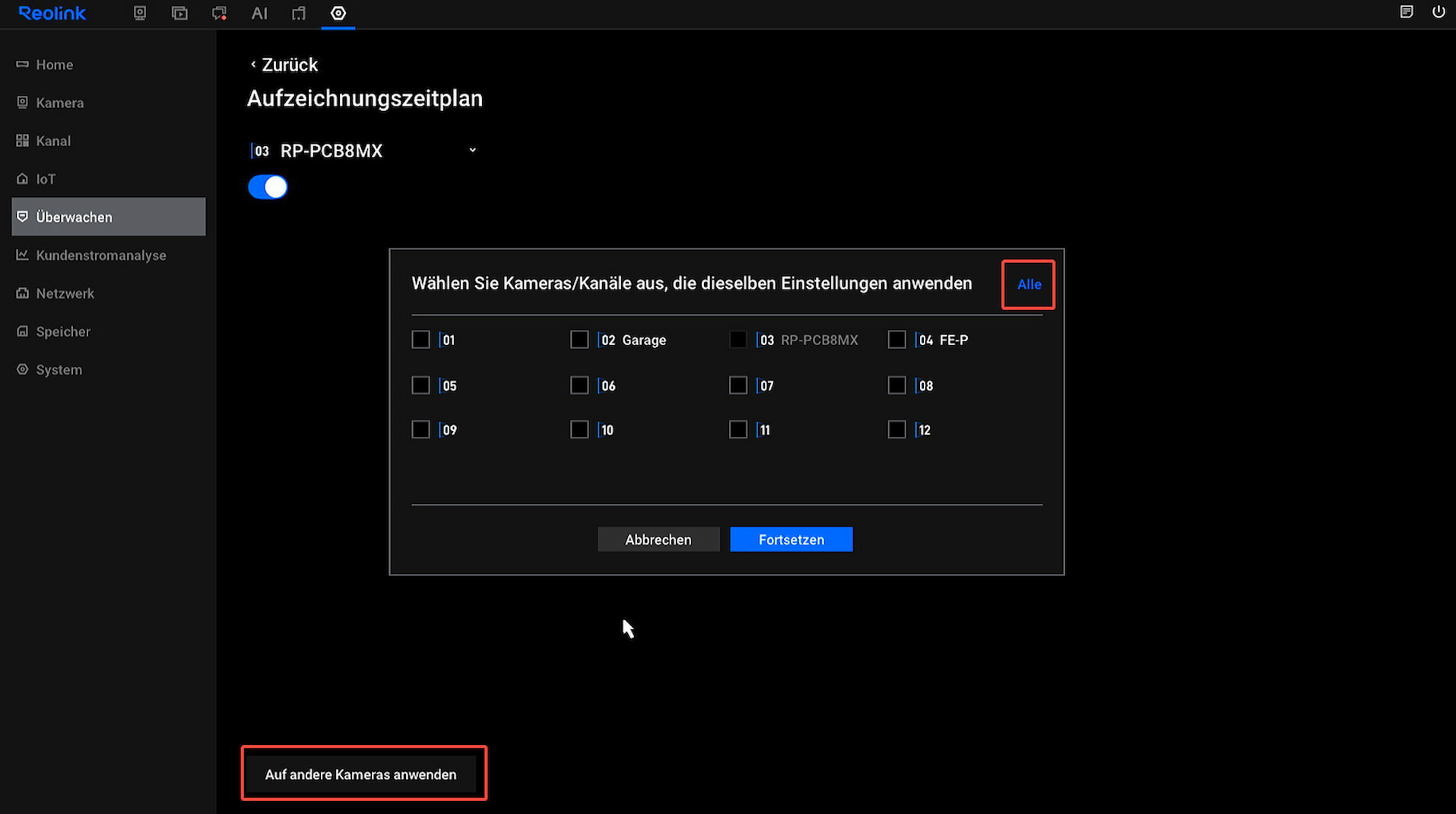Click the FE-P channel label
This screenshot has height=814, width=1456.
click(x=953, y=340)
